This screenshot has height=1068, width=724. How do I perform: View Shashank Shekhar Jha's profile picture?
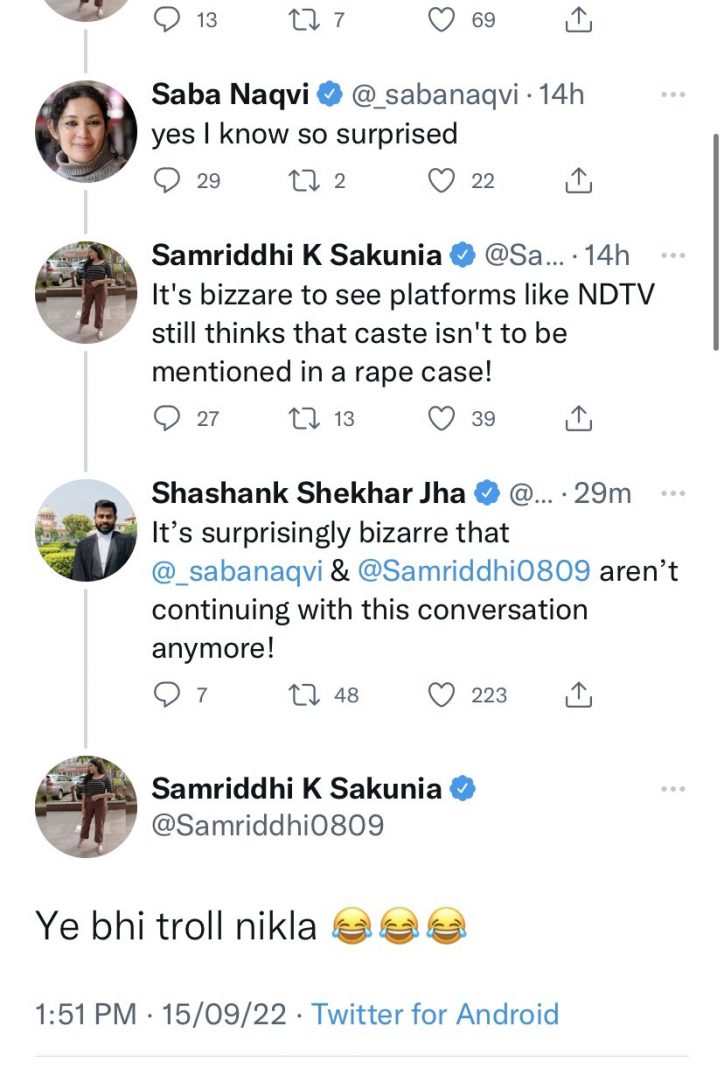click(x=86, y=530)
